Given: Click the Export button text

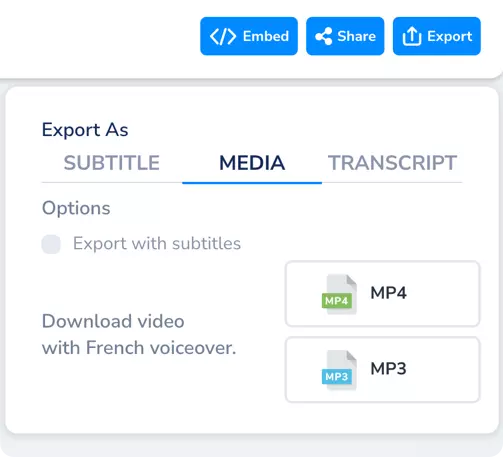Looking at the screenshot, I should [x=450, y=36].
